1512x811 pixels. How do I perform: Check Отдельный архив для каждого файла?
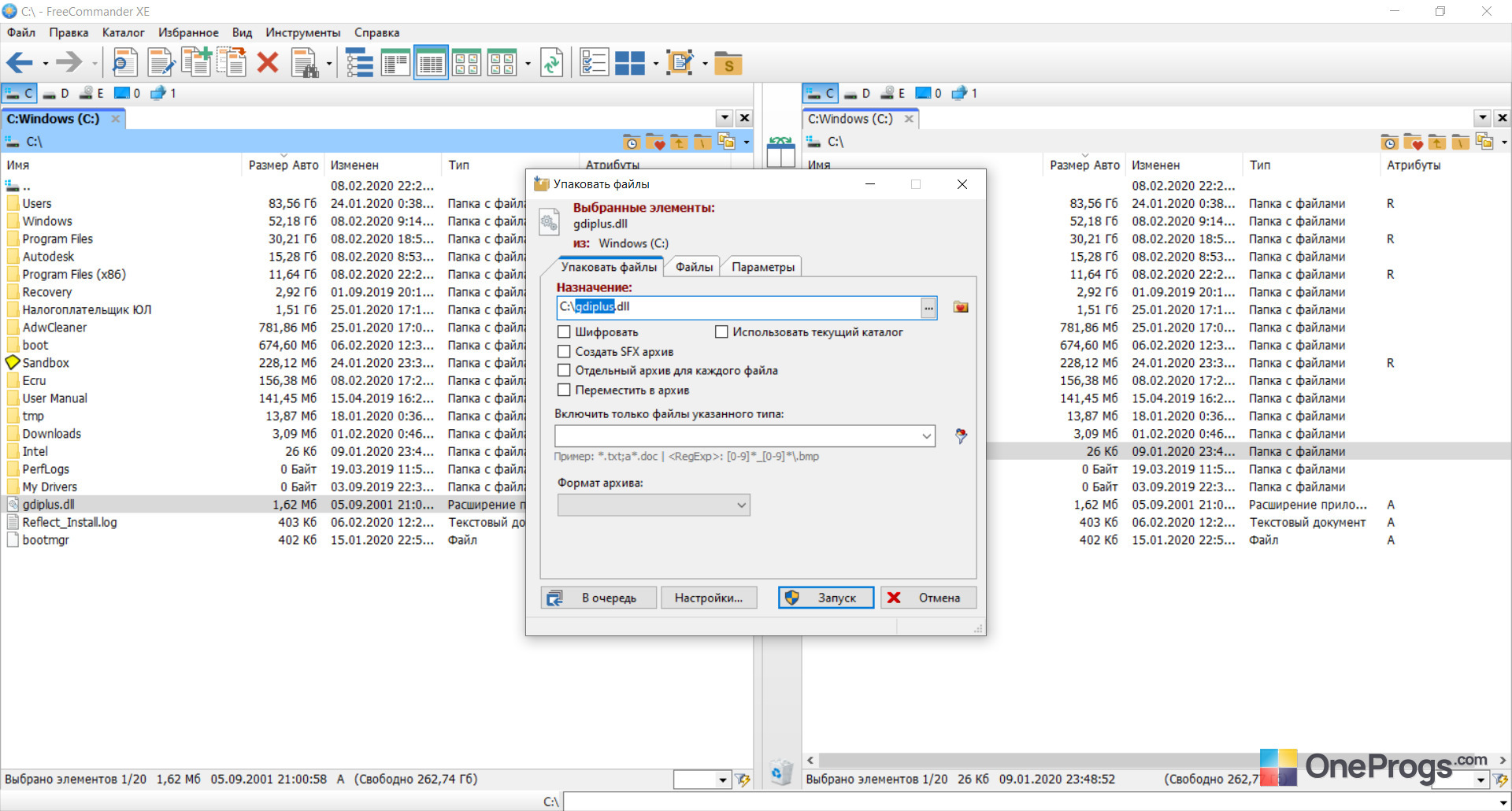[564, 370]
